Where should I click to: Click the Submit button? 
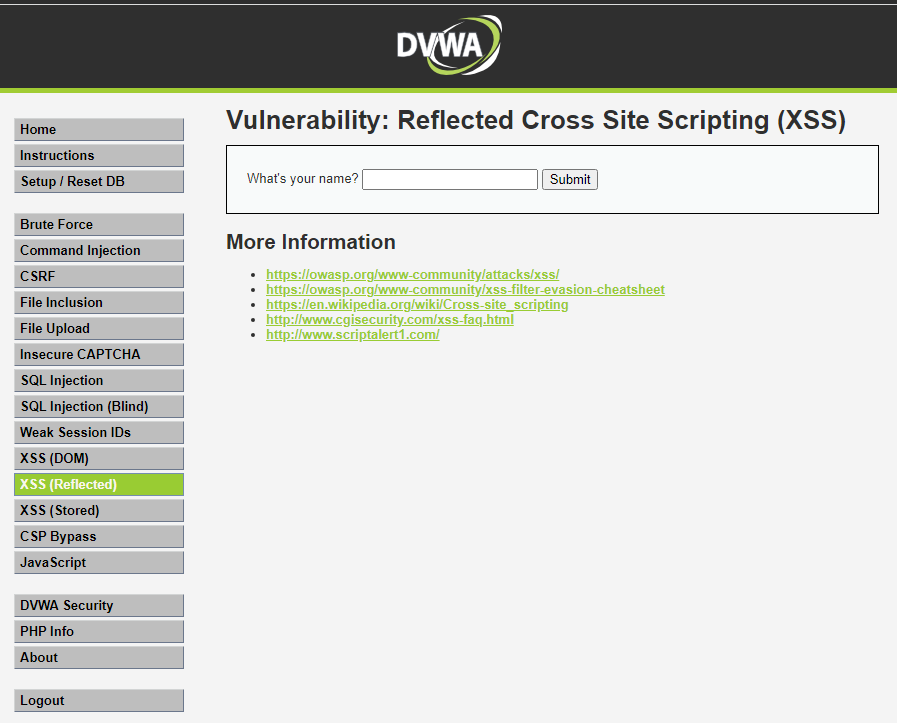570,180
